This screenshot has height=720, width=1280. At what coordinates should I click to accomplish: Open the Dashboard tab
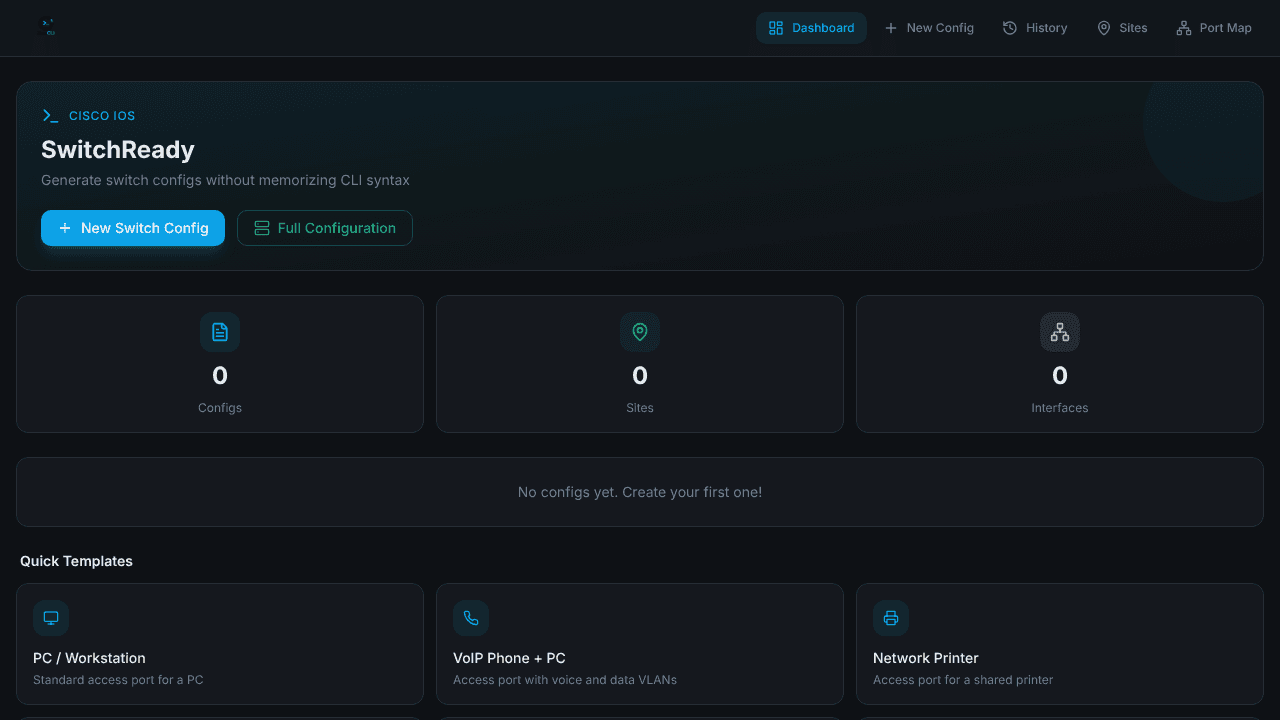811,28
